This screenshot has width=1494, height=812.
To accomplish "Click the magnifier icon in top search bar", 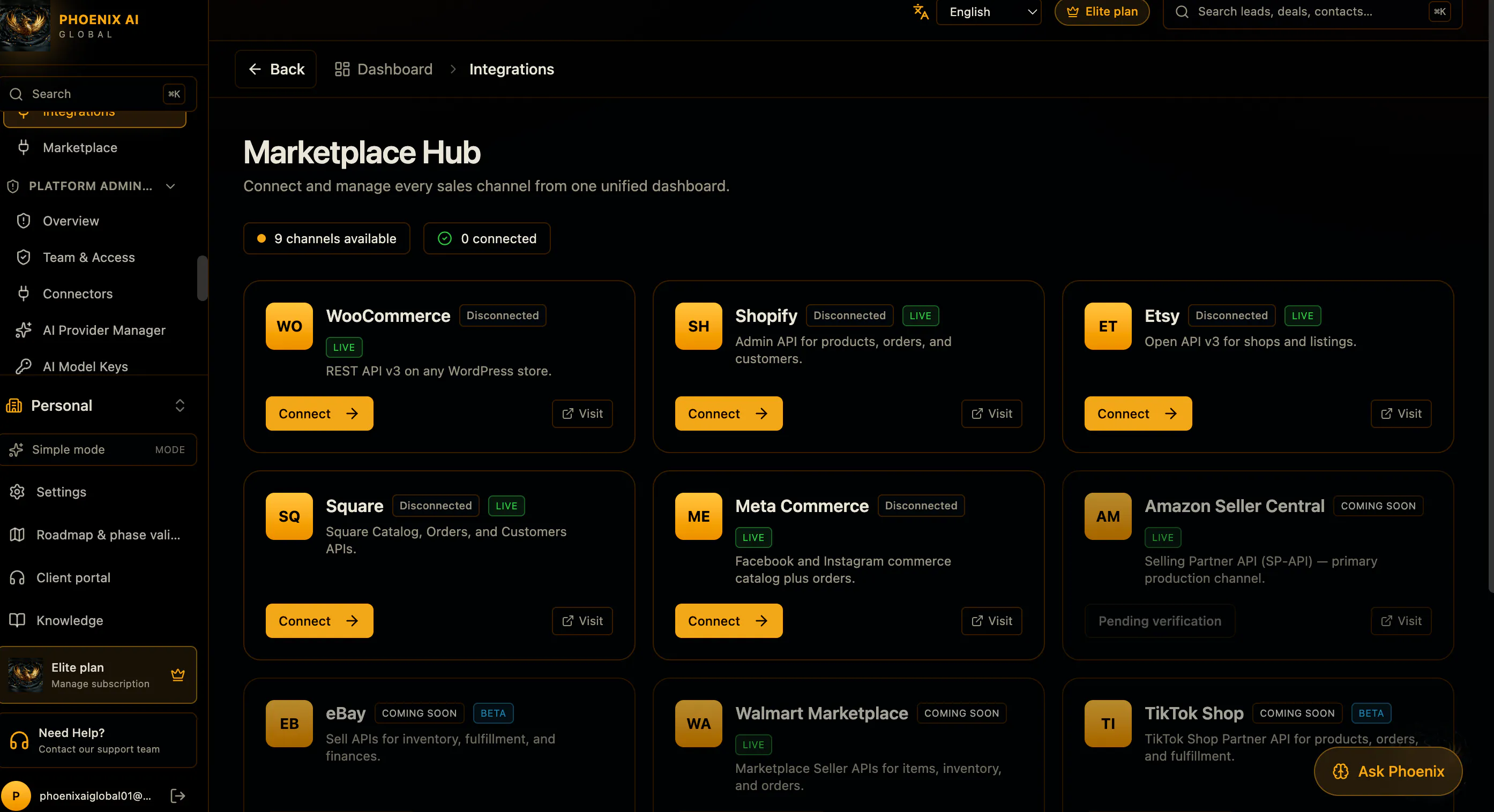I will coord(1182,12).
